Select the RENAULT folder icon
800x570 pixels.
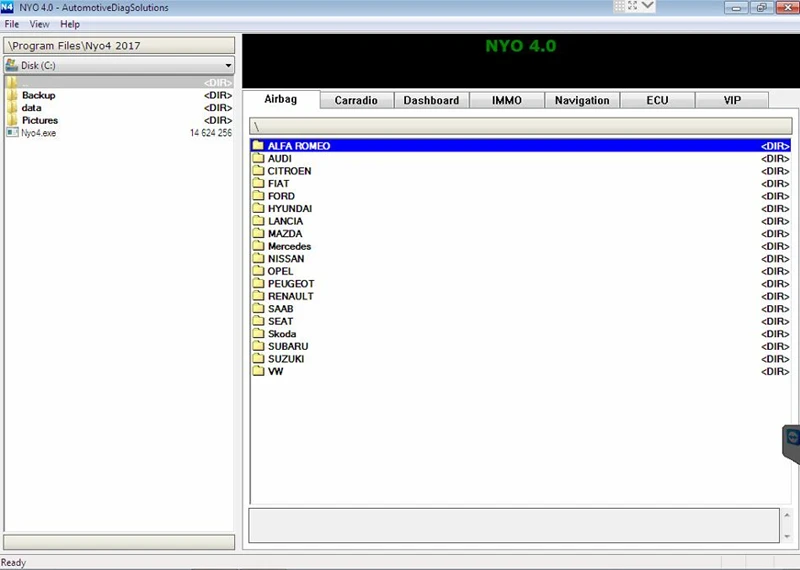point(258,295)
